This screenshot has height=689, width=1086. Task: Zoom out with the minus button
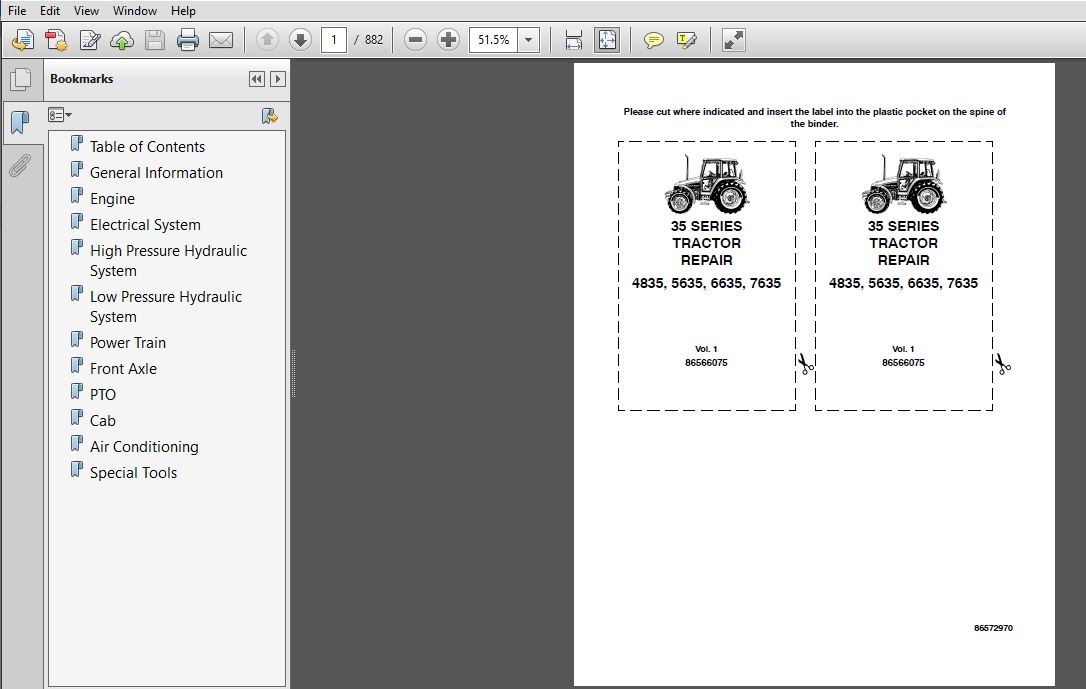click(x=415, y=40)
